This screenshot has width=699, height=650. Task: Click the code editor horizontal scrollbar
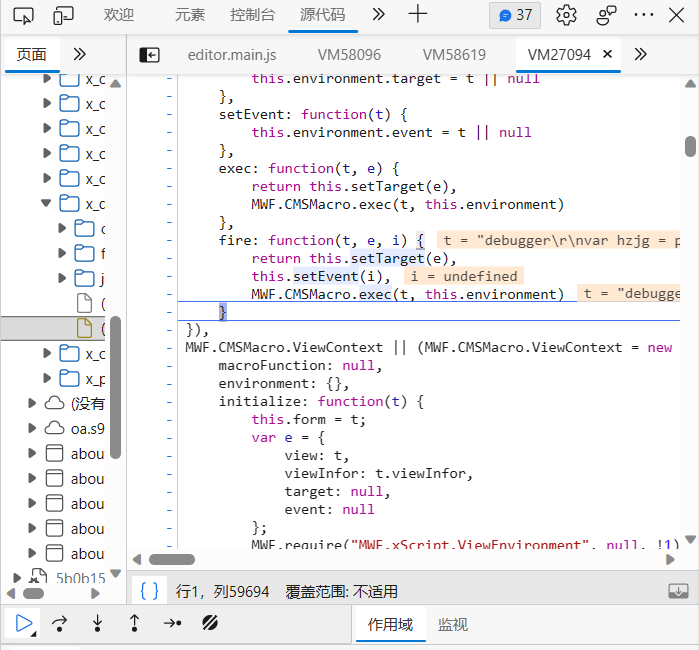[172, 559]
